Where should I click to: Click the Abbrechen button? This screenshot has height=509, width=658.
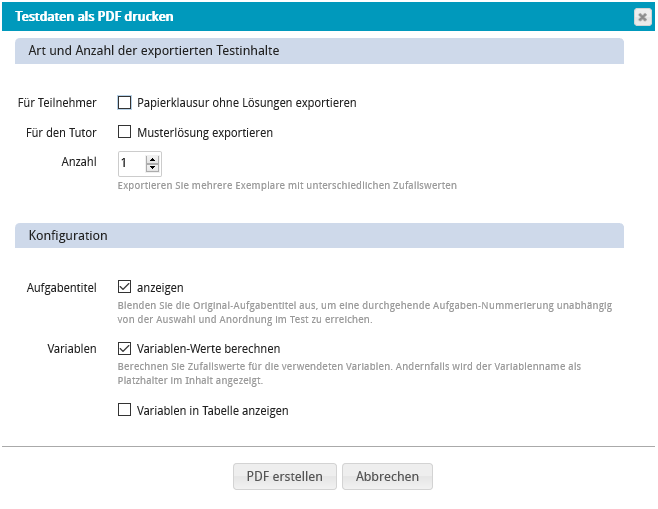pos(387,477)
